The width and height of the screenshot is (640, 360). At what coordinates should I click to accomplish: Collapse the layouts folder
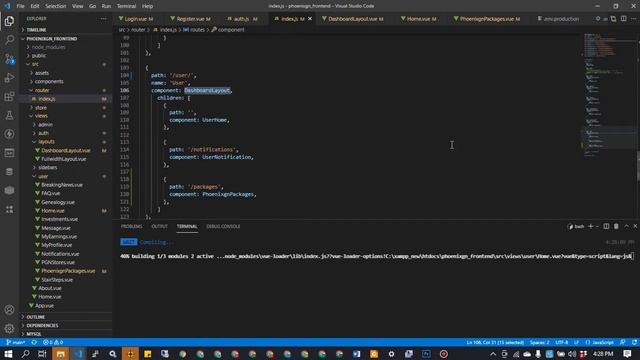pos(46,142)
